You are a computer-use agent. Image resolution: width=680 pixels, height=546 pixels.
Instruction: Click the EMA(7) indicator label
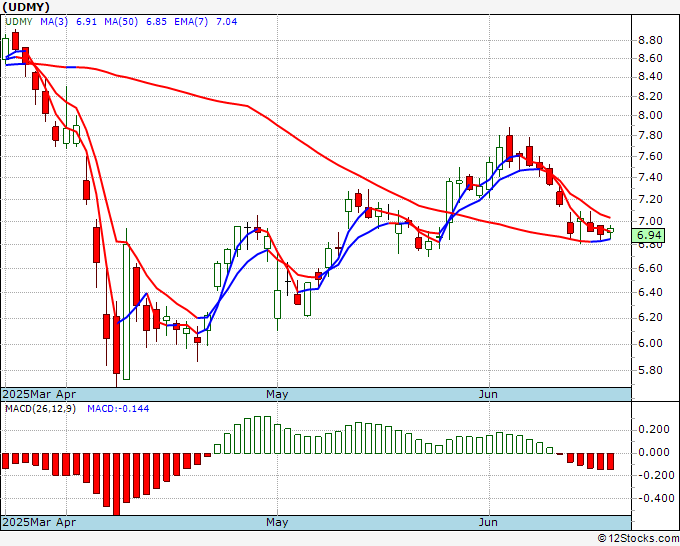pyautogui.click(x=191, y=22)
